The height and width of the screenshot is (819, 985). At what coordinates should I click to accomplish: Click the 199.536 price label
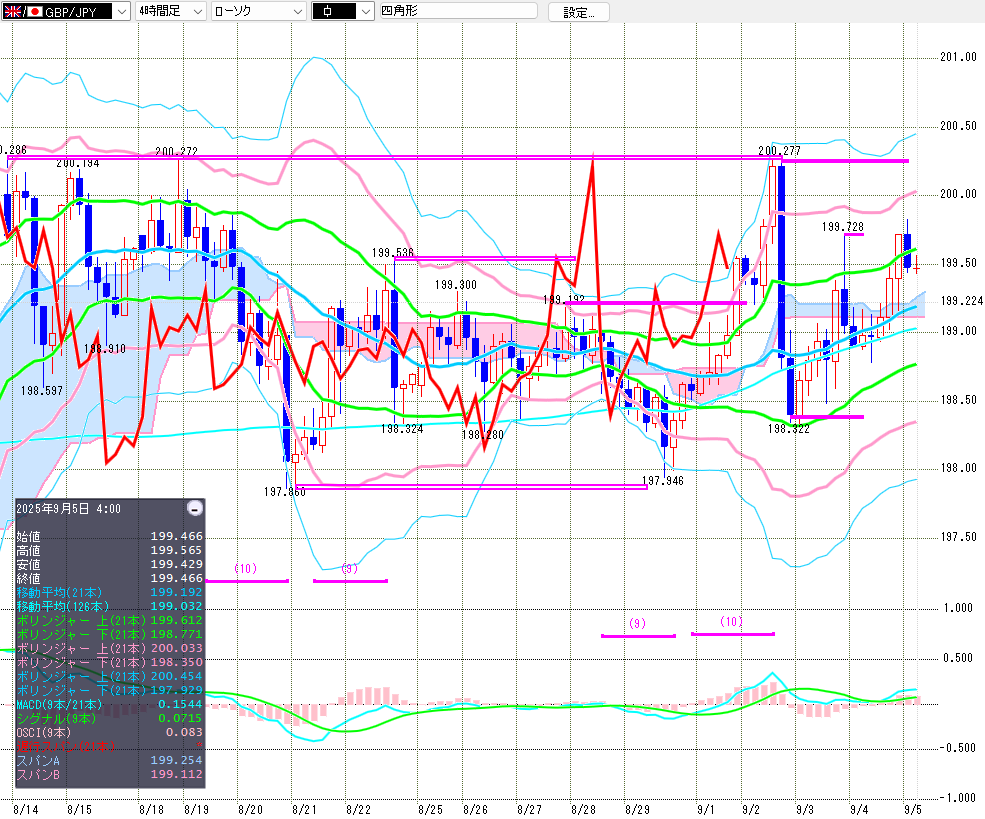pos(393,253)
